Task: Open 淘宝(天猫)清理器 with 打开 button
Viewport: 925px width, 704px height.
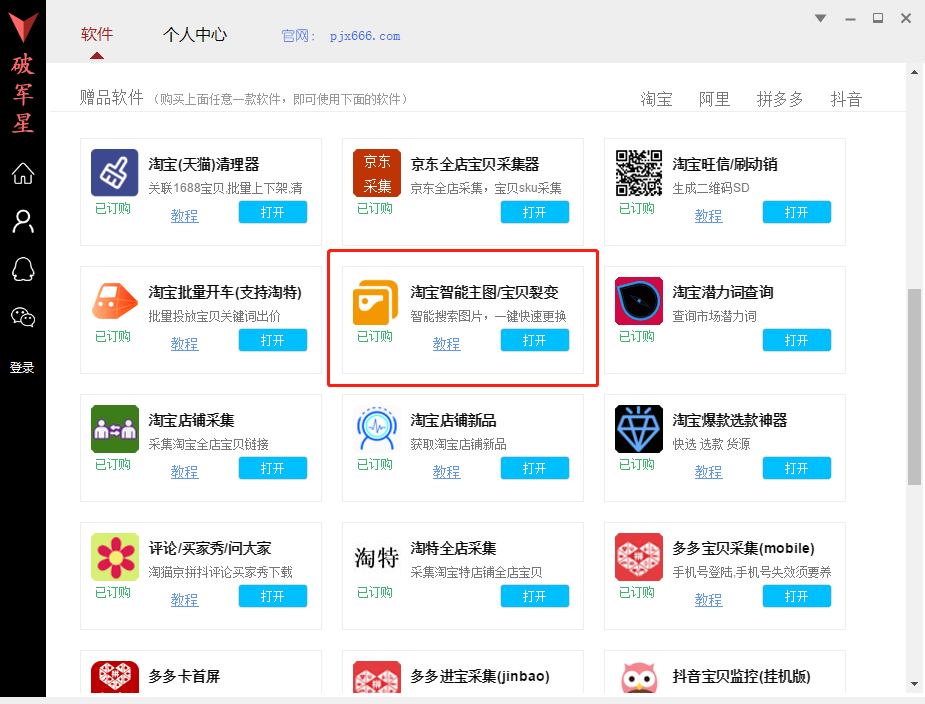Action: (273, 212)
